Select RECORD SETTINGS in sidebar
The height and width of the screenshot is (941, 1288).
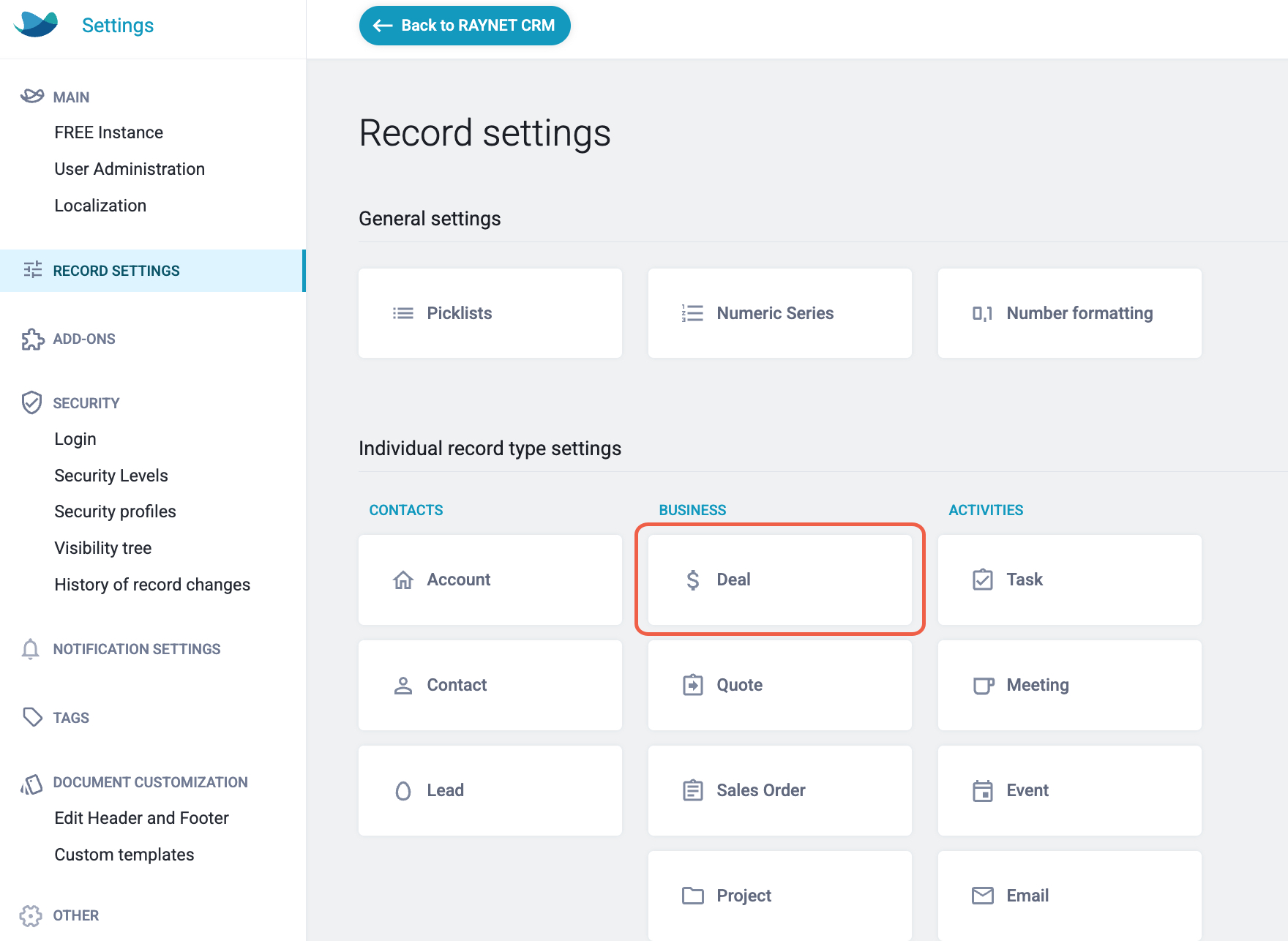click(152, 271)
